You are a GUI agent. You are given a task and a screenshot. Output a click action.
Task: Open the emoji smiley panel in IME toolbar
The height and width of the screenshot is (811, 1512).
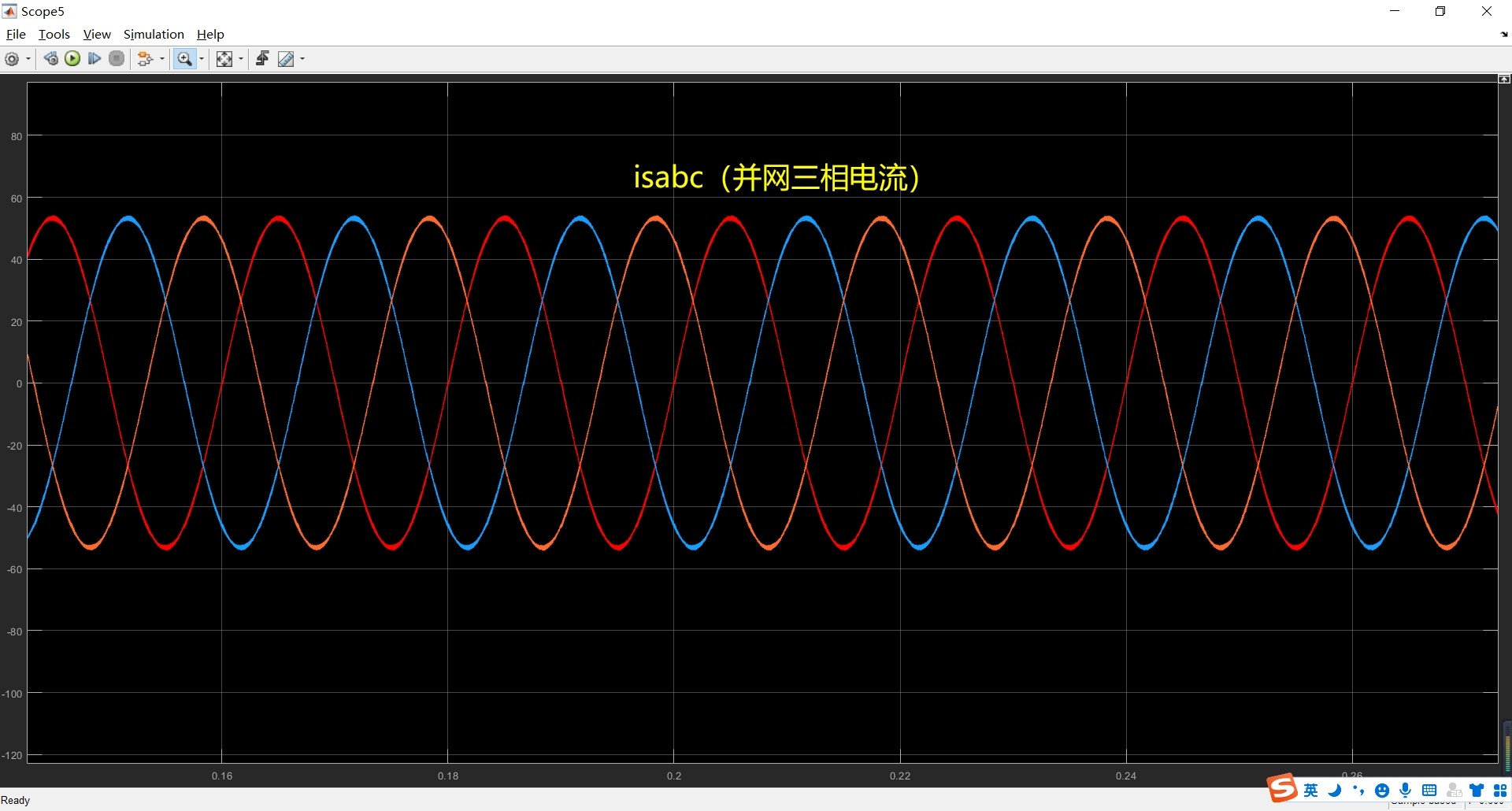[x=1382, y=791]
